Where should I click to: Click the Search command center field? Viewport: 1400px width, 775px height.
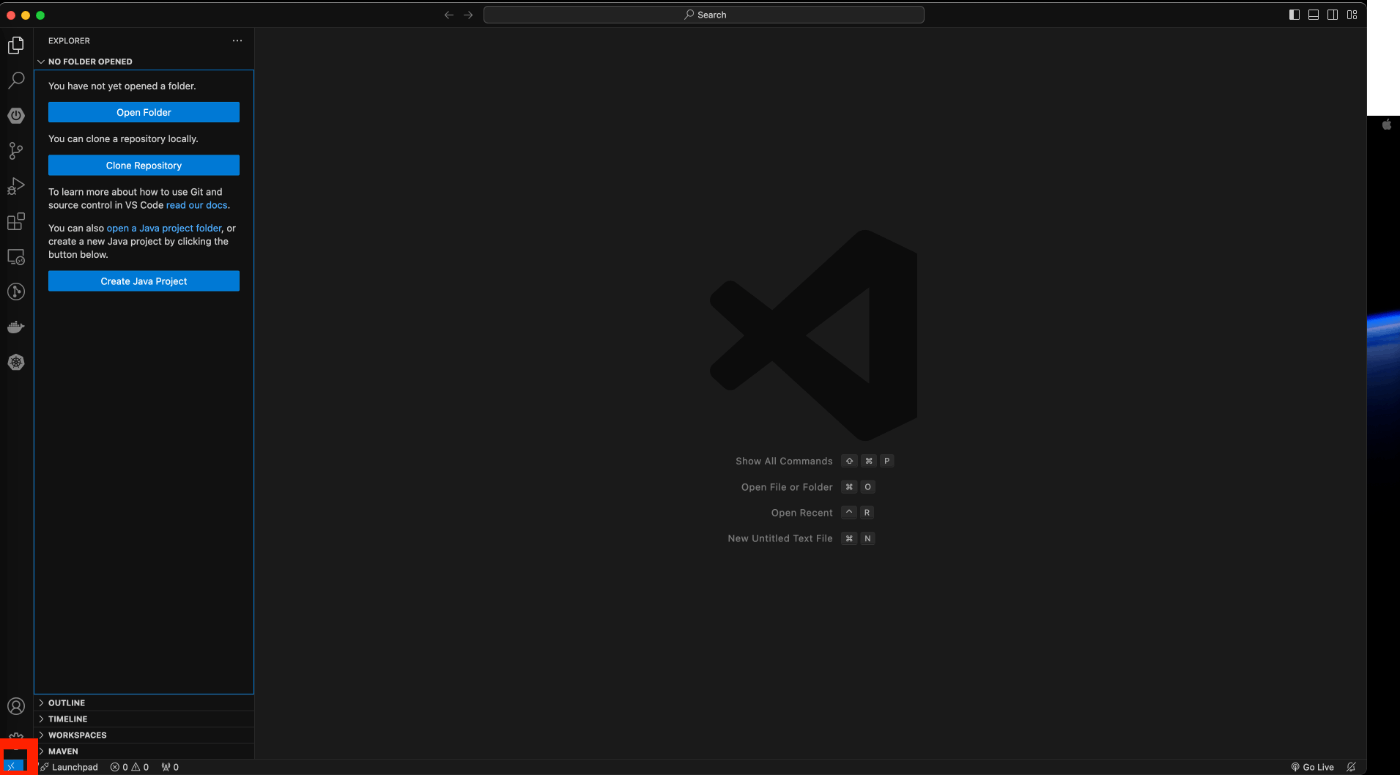point(704,15)
